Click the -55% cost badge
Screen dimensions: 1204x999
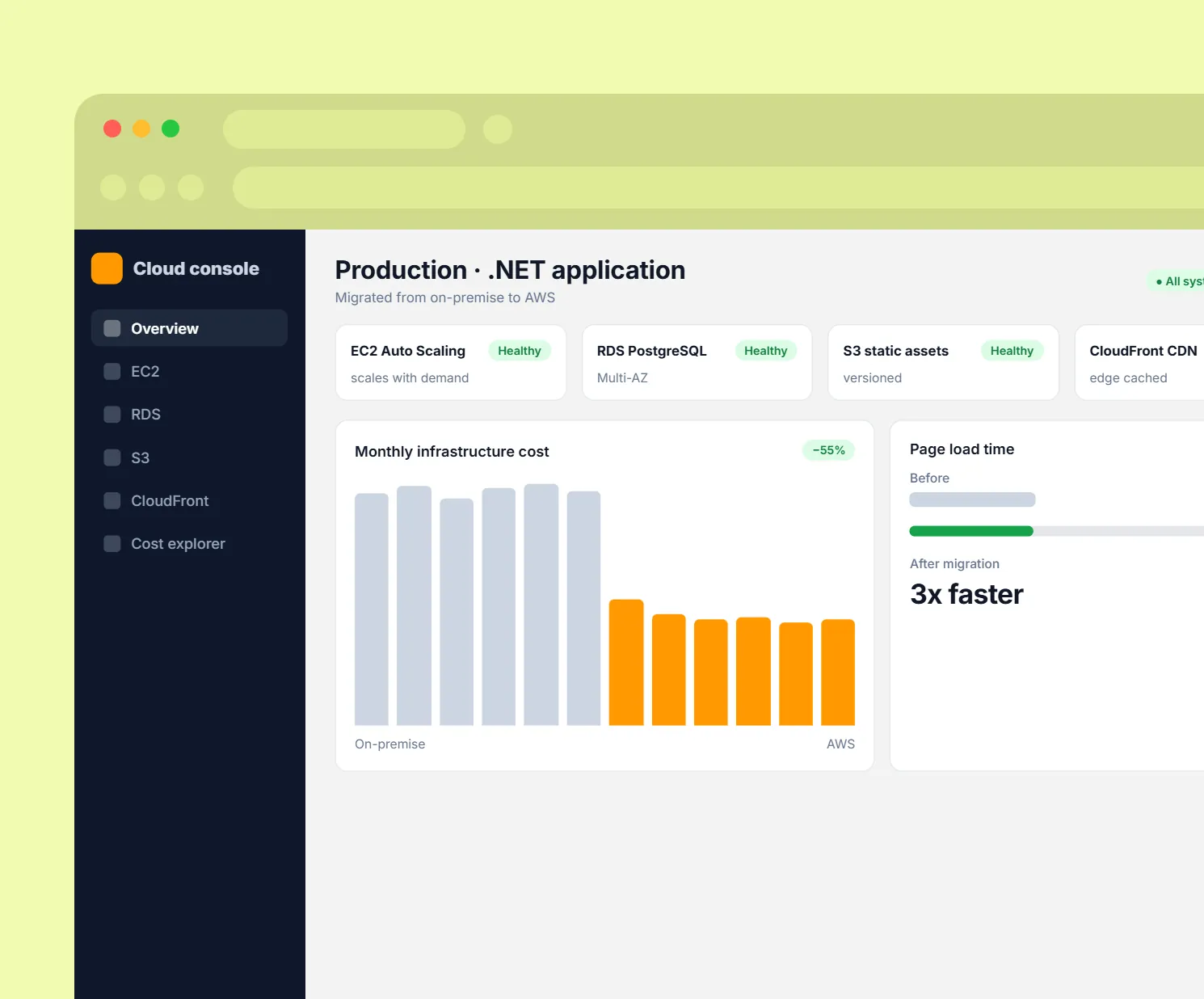828,450
